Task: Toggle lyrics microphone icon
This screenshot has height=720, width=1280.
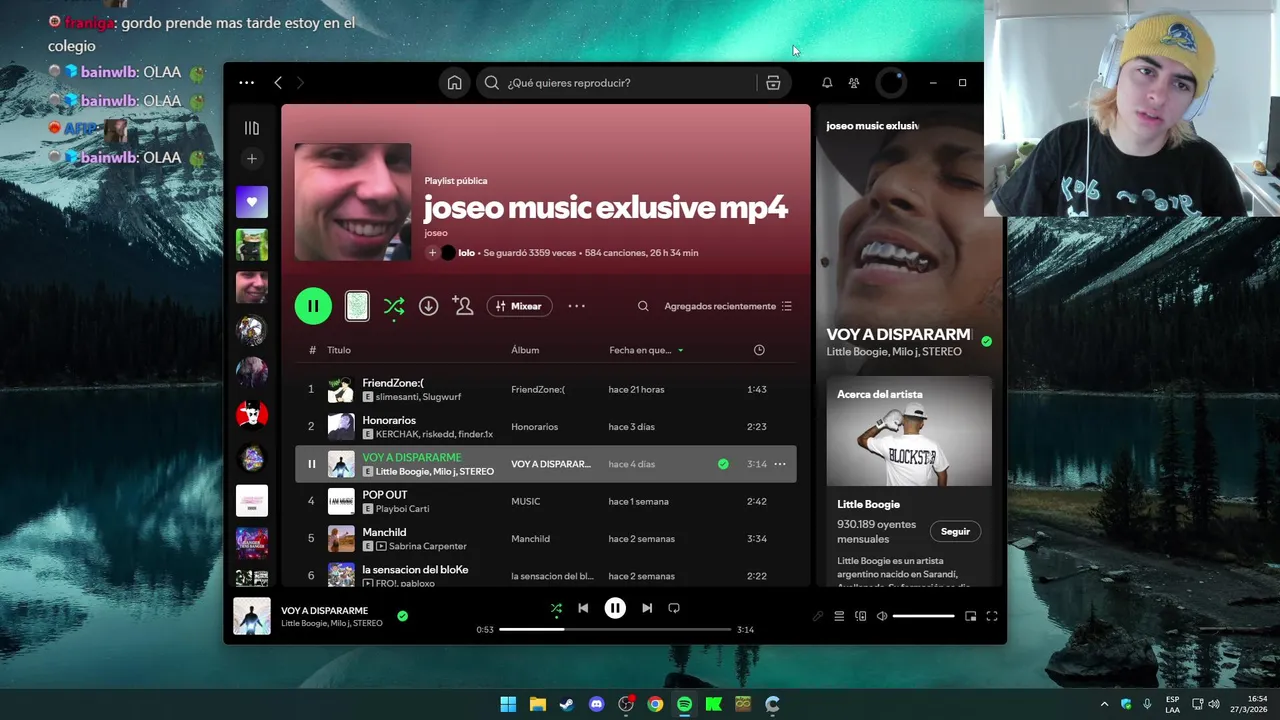Action: pos(818,616)
